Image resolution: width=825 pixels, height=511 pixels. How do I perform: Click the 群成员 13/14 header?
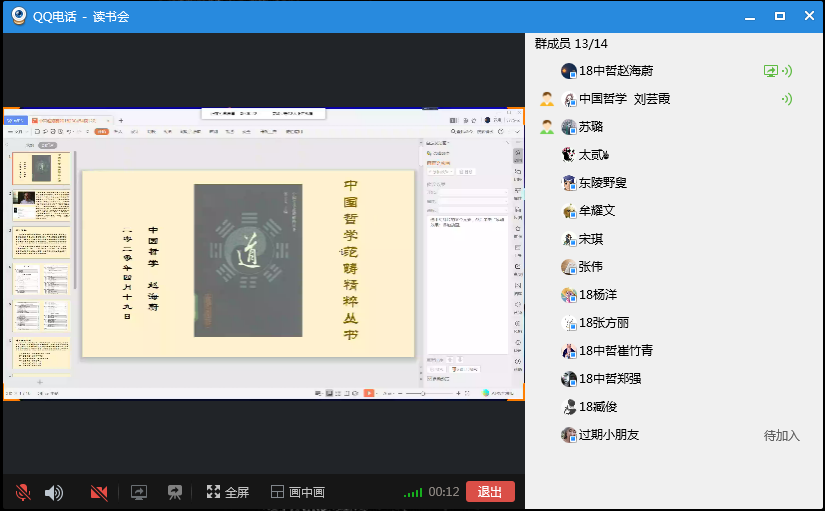coord(571,44)
